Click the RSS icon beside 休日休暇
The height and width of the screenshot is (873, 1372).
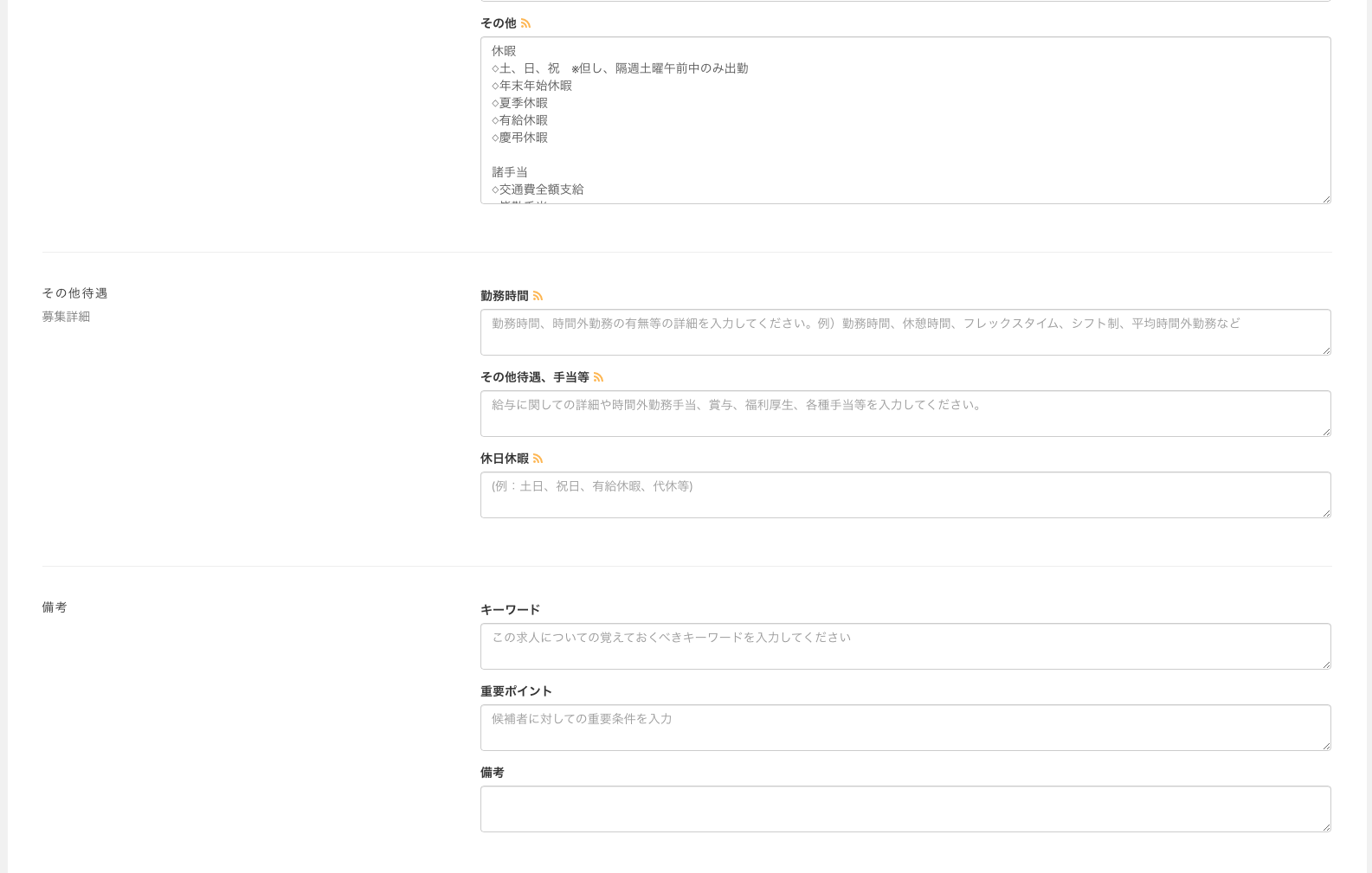click(x=538, y=459)
